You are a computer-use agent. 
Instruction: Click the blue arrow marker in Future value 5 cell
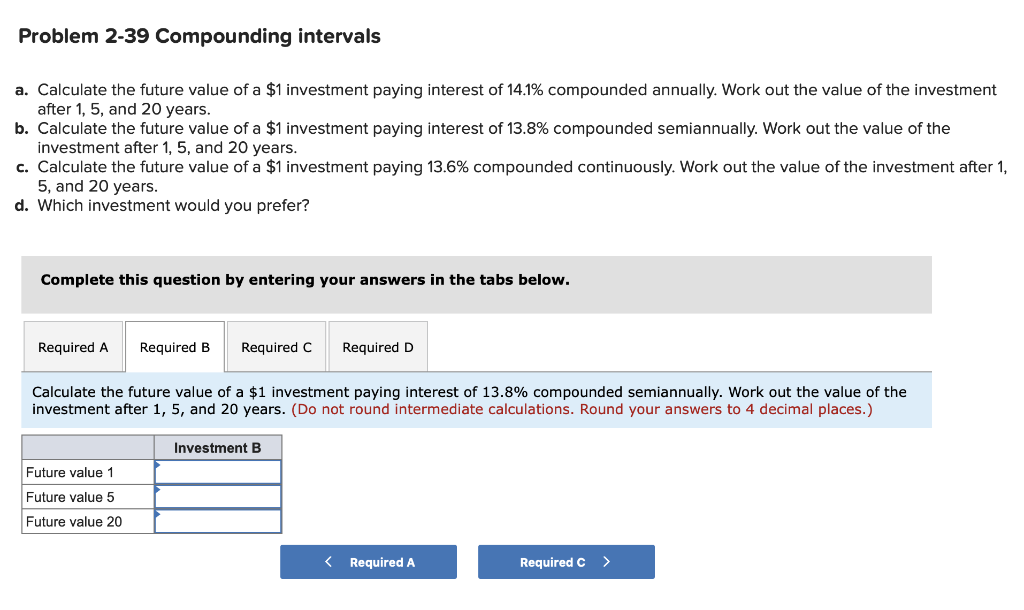(158, 490)
